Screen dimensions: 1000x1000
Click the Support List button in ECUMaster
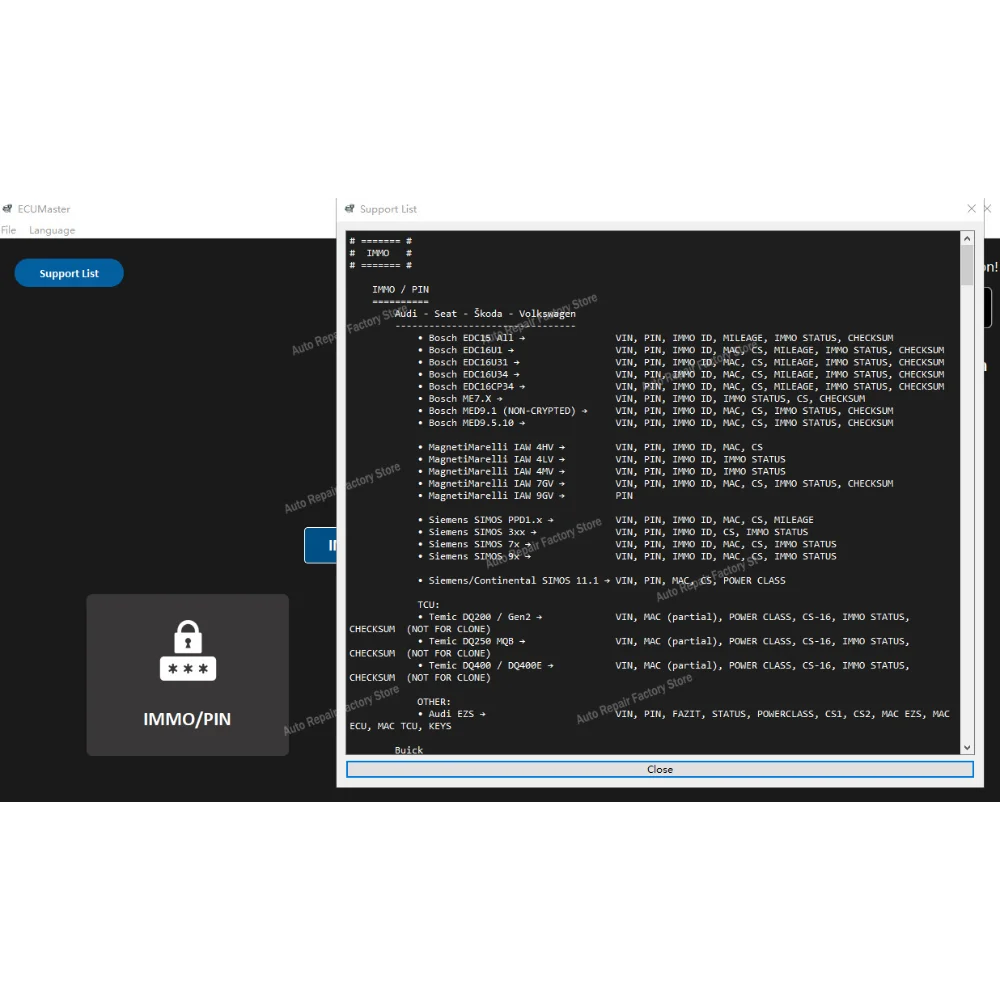[x=69, y=273]
